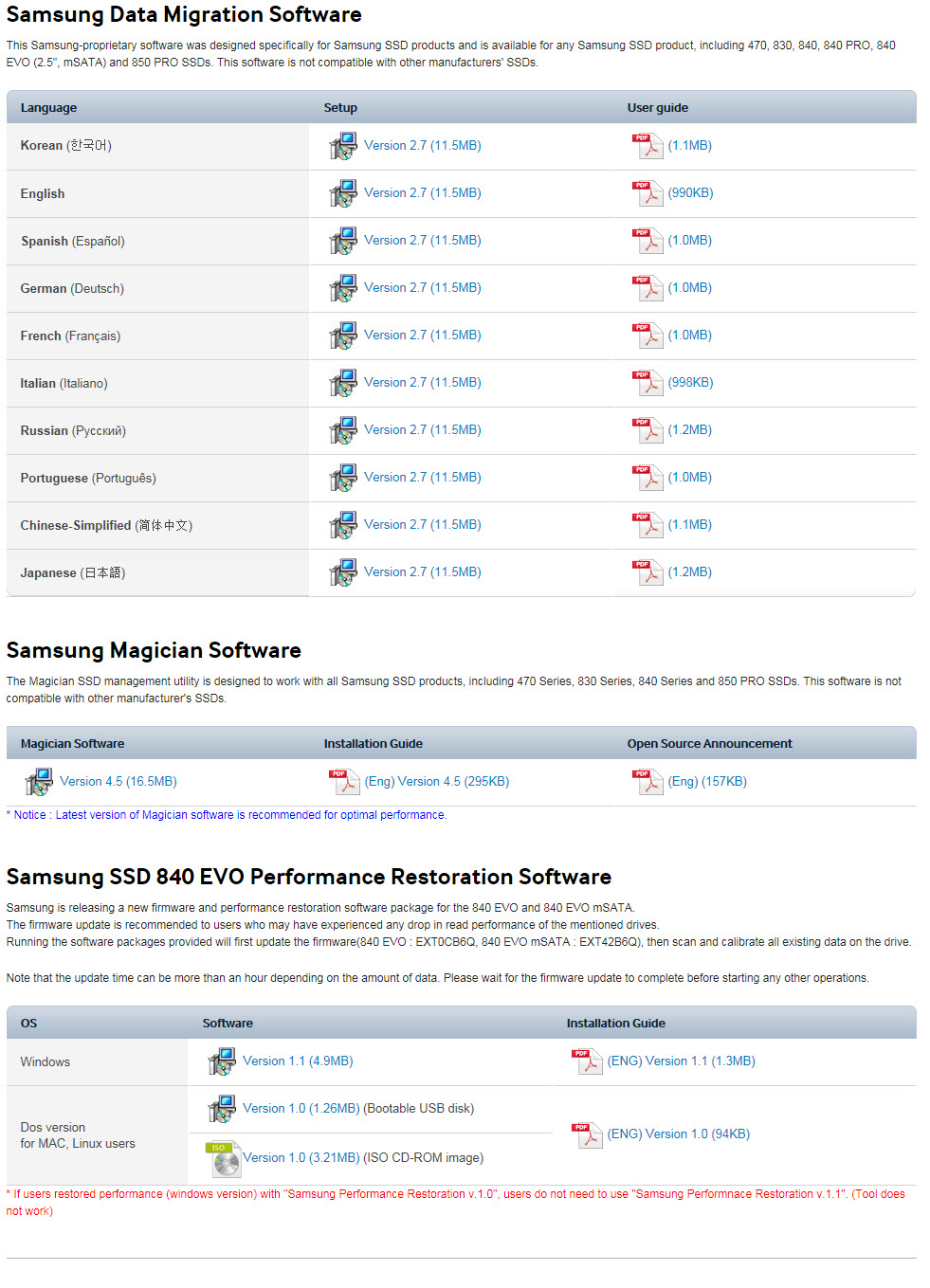Download Version 1.0 (3.21MB) ISO image

pyautogui.click(x=301, y=1157)
